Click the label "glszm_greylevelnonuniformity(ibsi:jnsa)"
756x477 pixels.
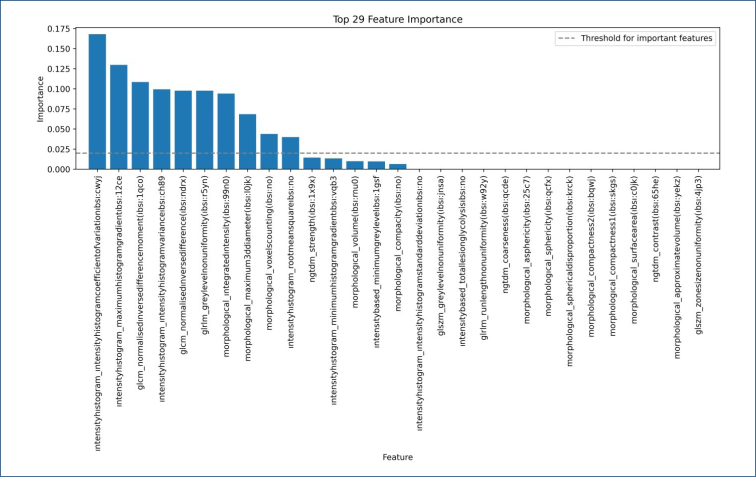click(x=441, y=255)
